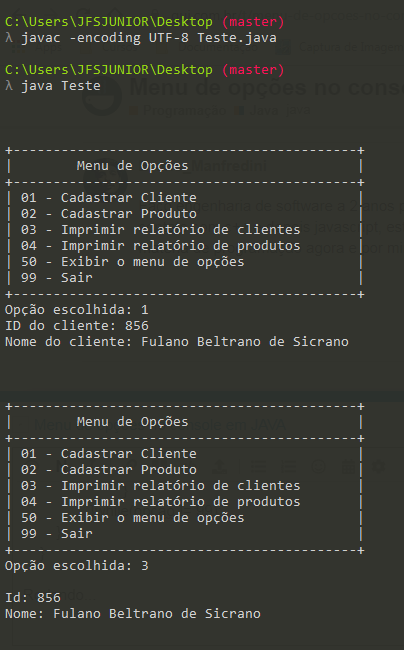Select '04 - Imprimir relatório de produtos' in lower menu
404x650 pixels.
click(x=160, y=502)
